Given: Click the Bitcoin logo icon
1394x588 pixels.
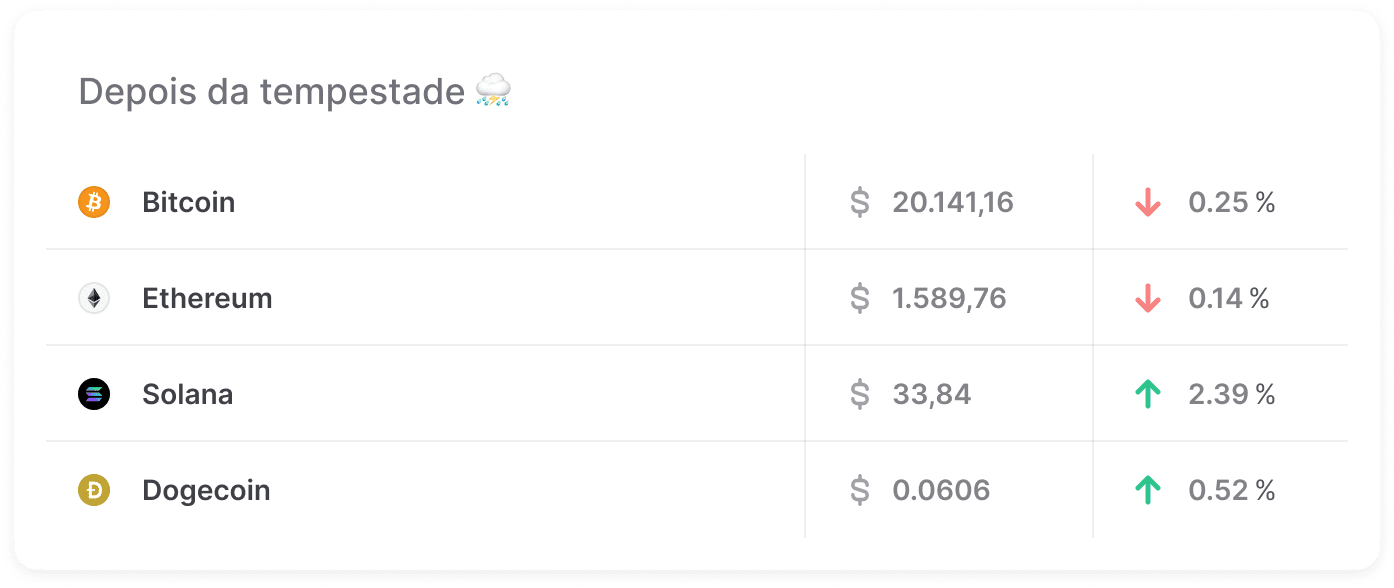Looking at the screenshot, I should tap(93, 201).
